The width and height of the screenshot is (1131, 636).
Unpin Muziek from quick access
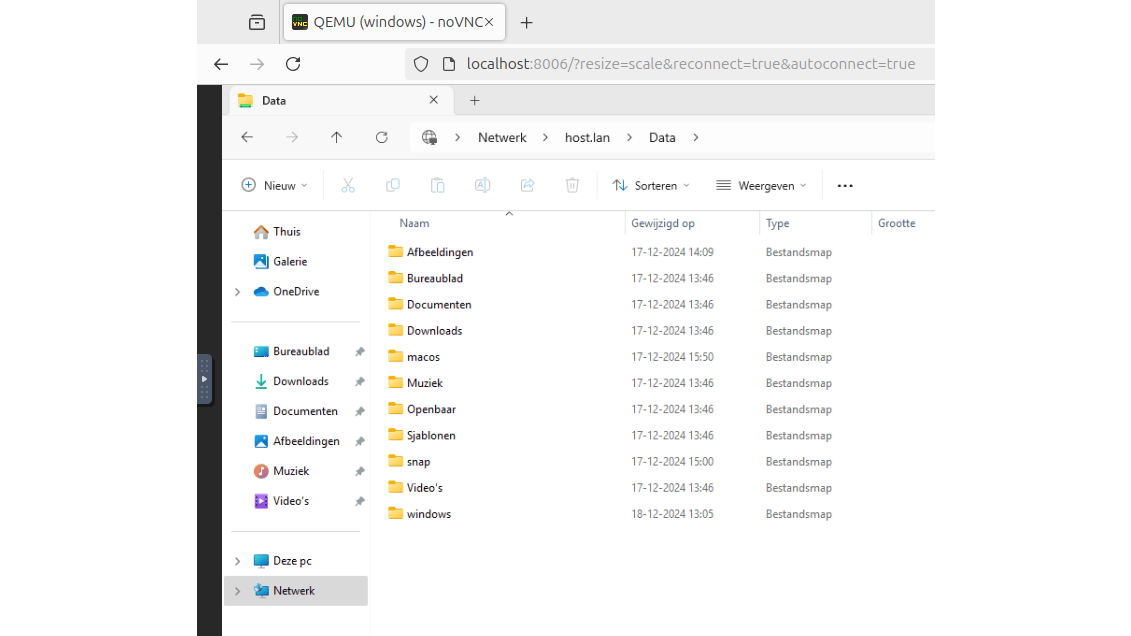pos(359,471)
